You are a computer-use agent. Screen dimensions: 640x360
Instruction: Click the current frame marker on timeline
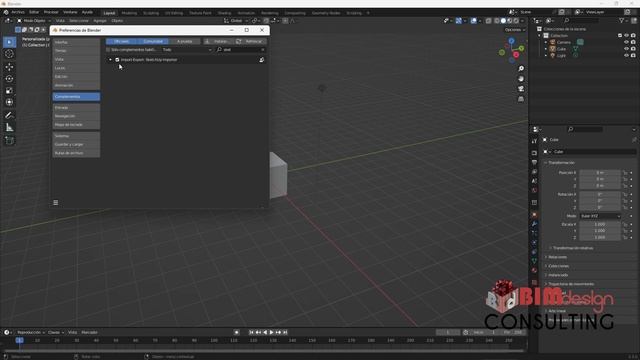19,340
